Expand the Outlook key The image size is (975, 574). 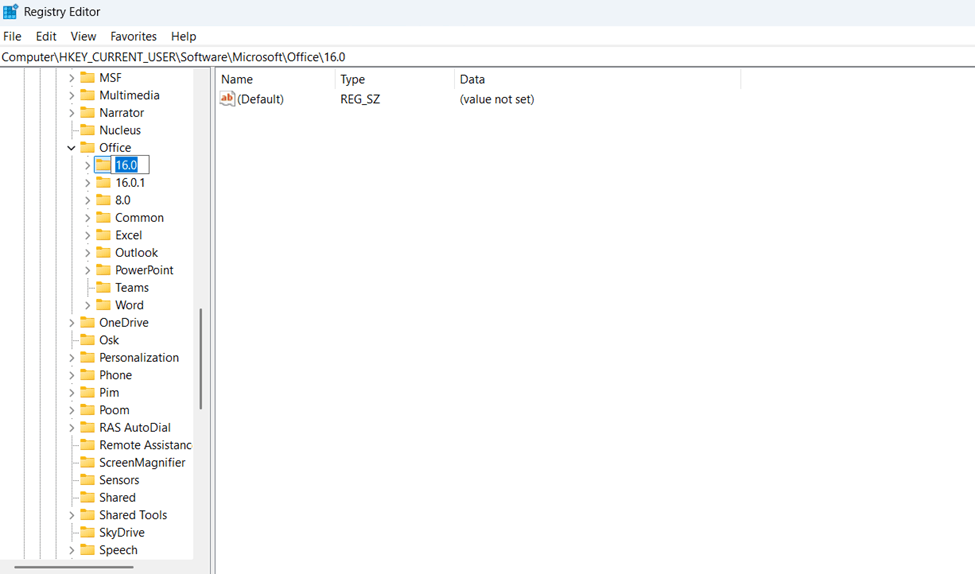[x=87, y=252]
